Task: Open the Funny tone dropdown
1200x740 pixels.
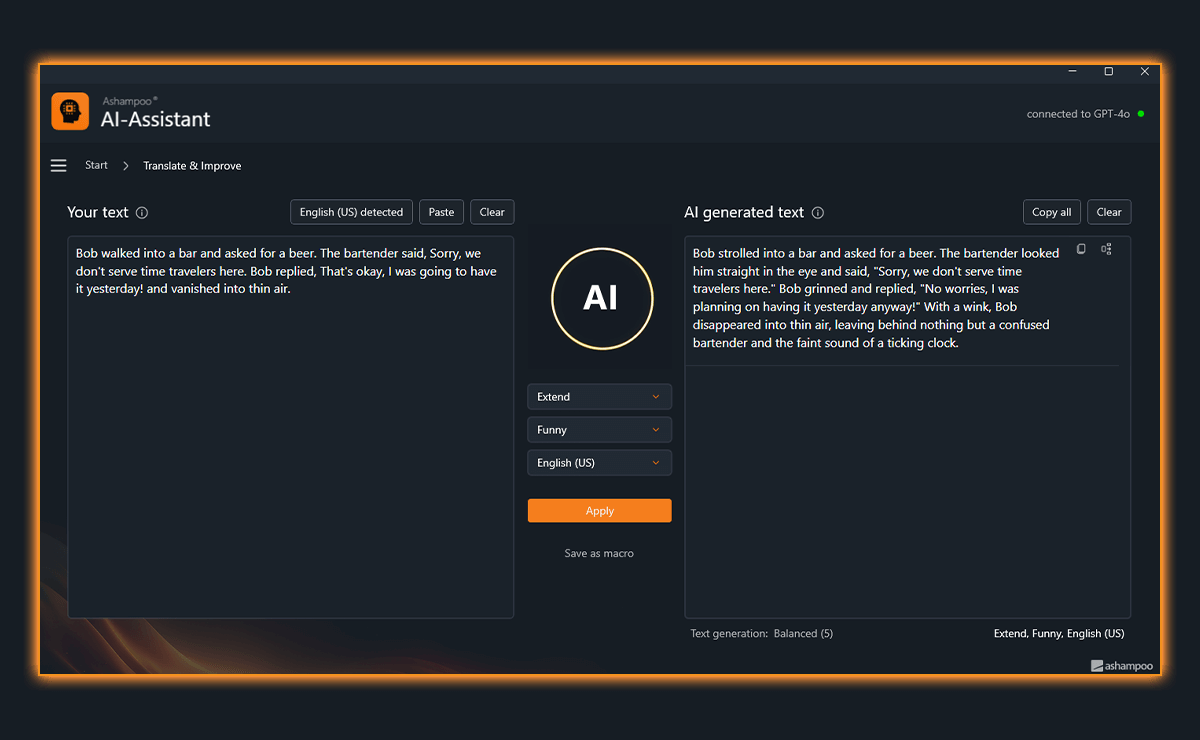Action: (x=599, y=430)
